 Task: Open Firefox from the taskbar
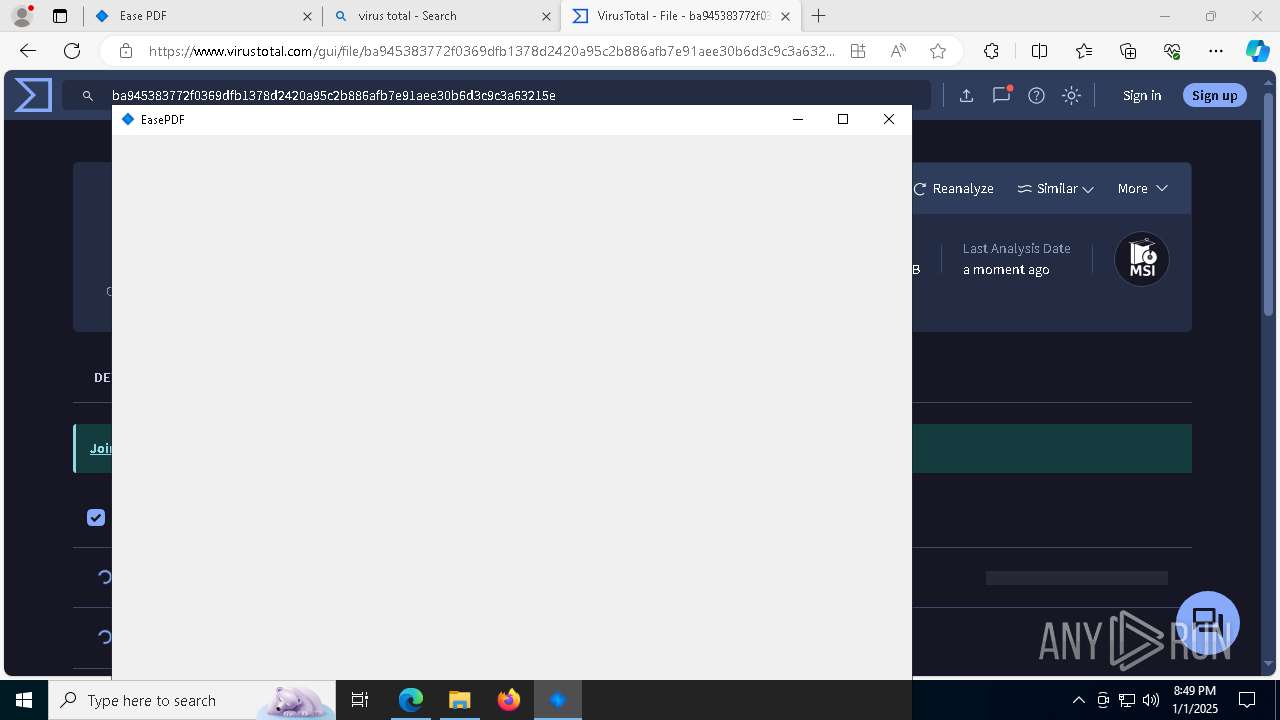pos(508,700)
